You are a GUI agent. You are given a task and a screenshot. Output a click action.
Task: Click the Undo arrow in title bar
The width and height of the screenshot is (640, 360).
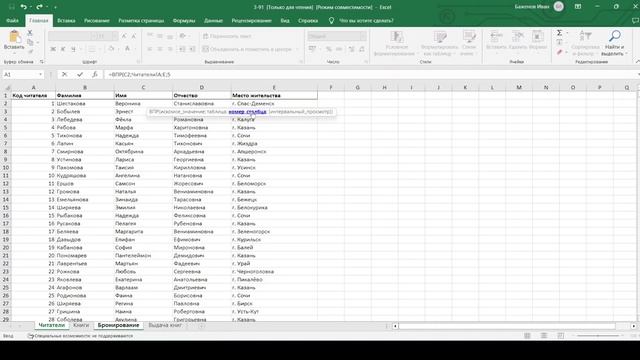[24, 7]
